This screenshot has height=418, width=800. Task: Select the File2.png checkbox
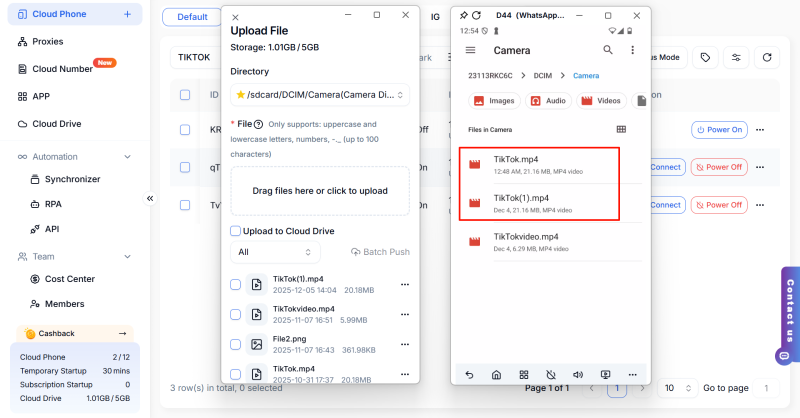tap(235, 345)
